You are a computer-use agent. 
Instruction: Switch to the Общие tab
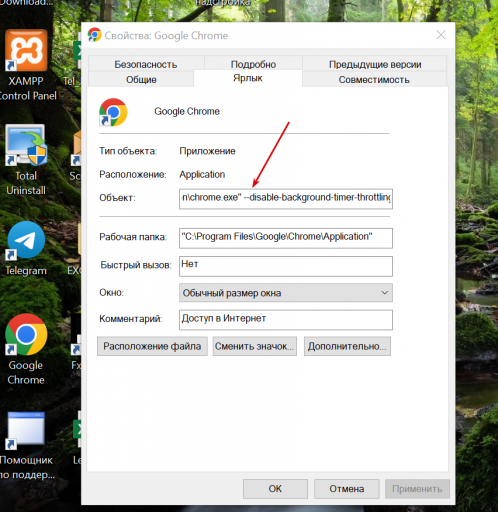click(141, 79)
